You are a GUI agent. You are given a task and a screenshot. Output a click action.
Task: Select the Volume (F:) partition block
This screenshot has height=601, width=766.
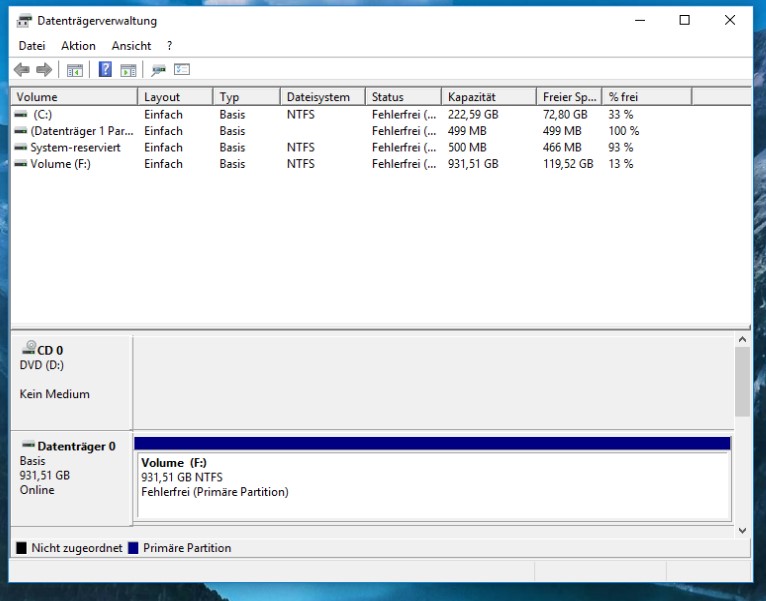tap(432, 479)
